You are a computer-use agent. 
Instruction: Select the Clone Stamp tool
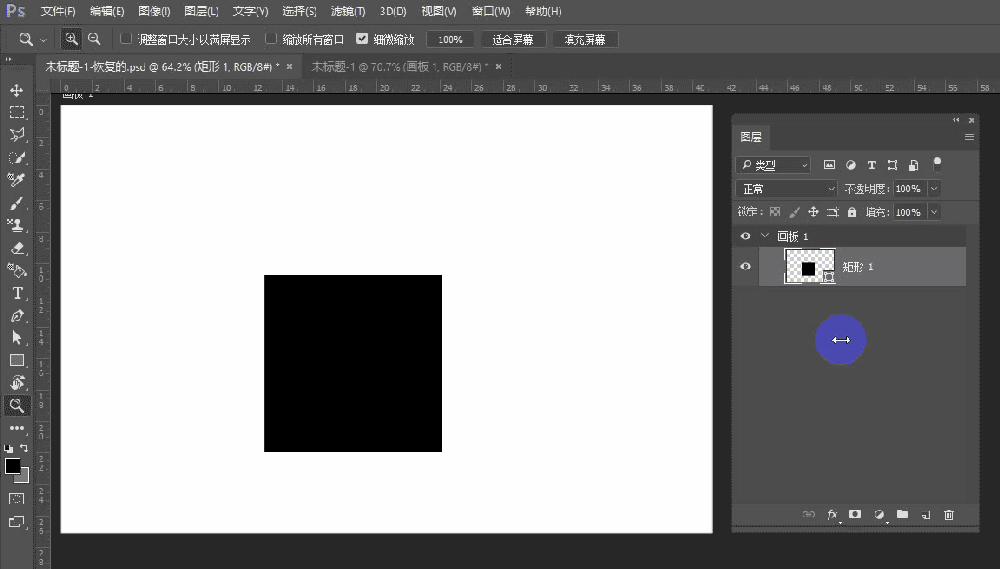tap(17, 225)
